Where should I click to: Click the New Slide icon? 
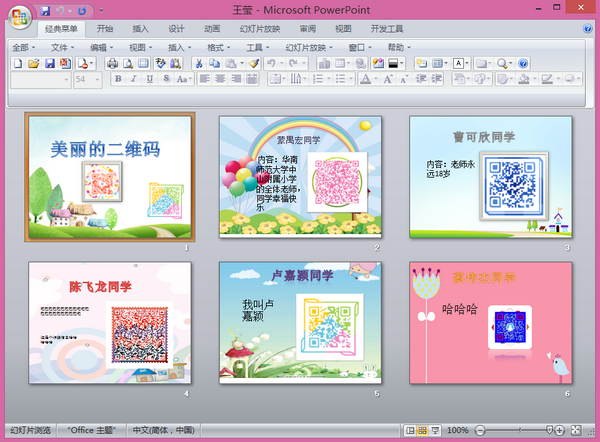[421, 63]
